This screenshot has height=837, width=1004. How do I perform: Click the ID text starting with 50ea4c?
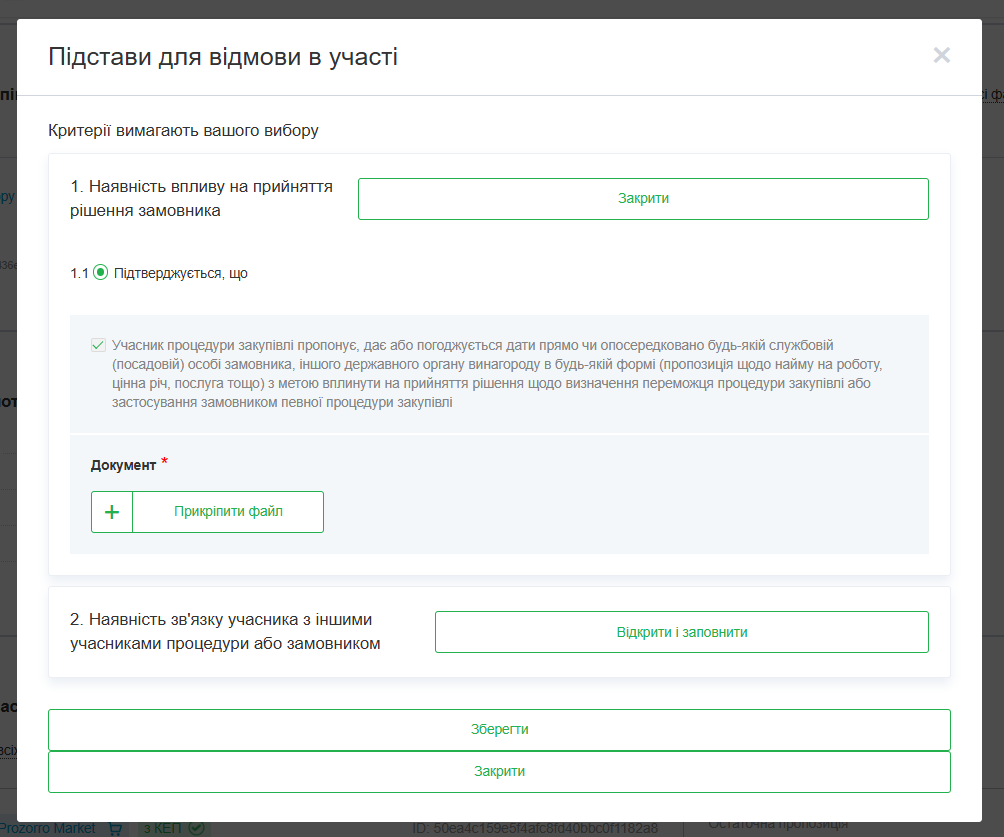coord(535,828)
